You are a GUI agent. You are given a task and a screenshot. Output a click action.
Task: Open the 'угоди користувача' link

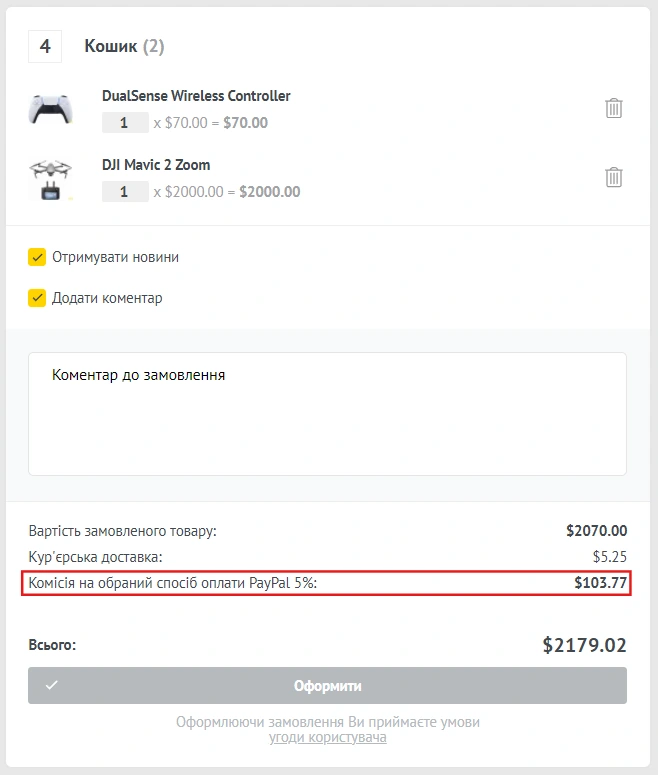click(x=327, y=738)
